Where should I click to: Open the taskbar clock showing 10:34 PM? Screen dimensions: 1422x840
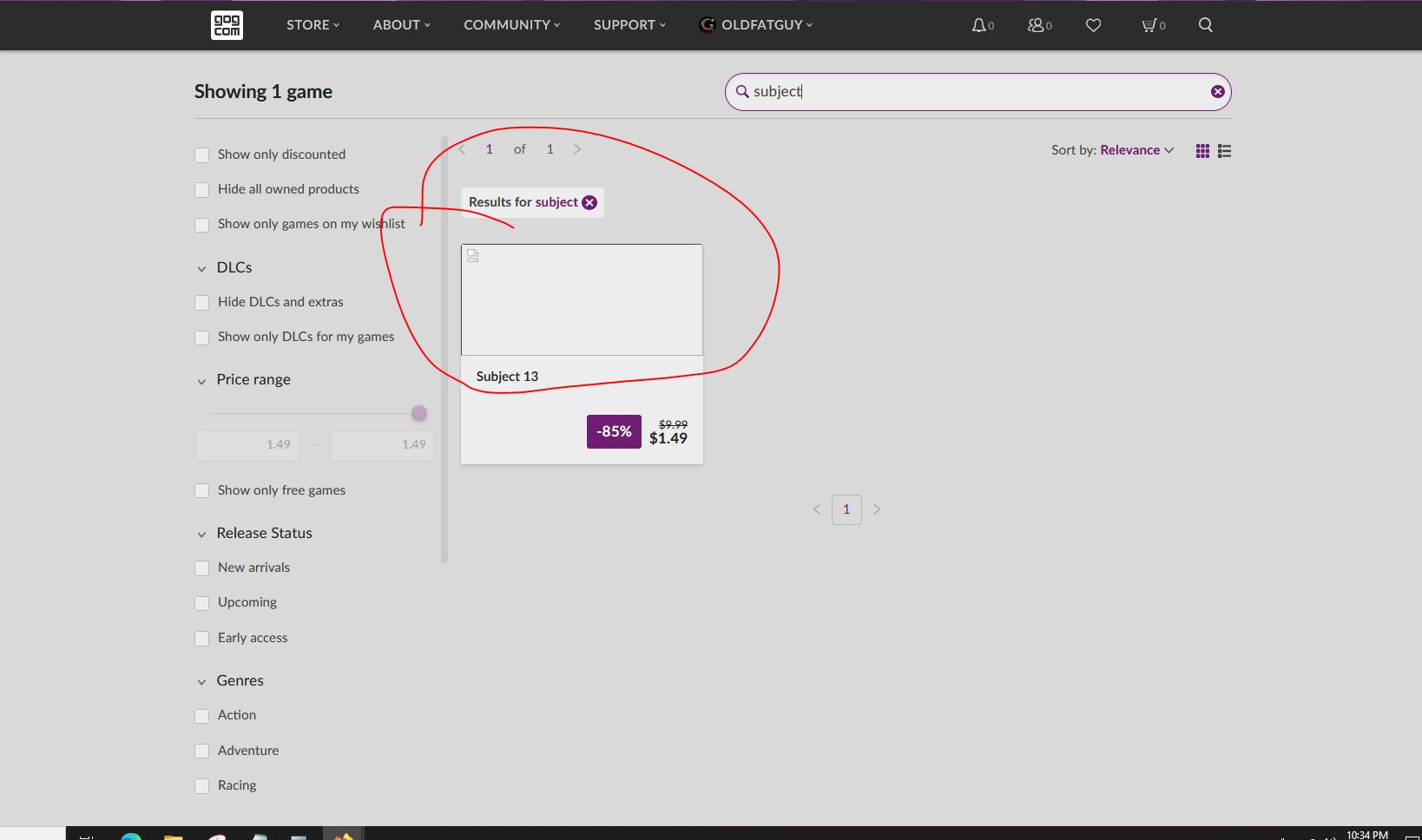(1367, 835)
